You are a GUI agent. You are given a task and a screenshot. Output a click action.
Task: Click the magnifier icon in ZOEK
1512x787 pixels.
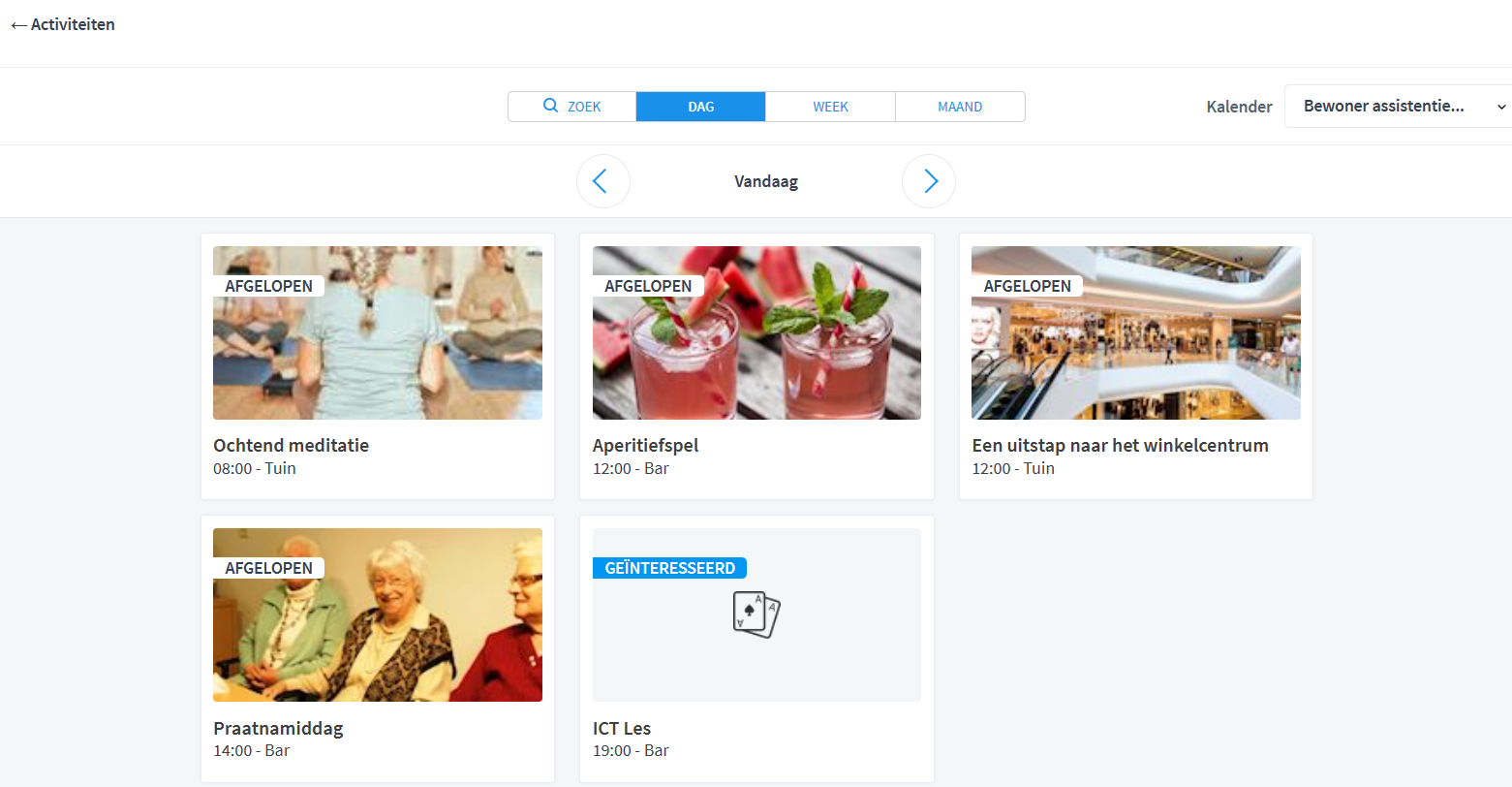tap(550, 106)
